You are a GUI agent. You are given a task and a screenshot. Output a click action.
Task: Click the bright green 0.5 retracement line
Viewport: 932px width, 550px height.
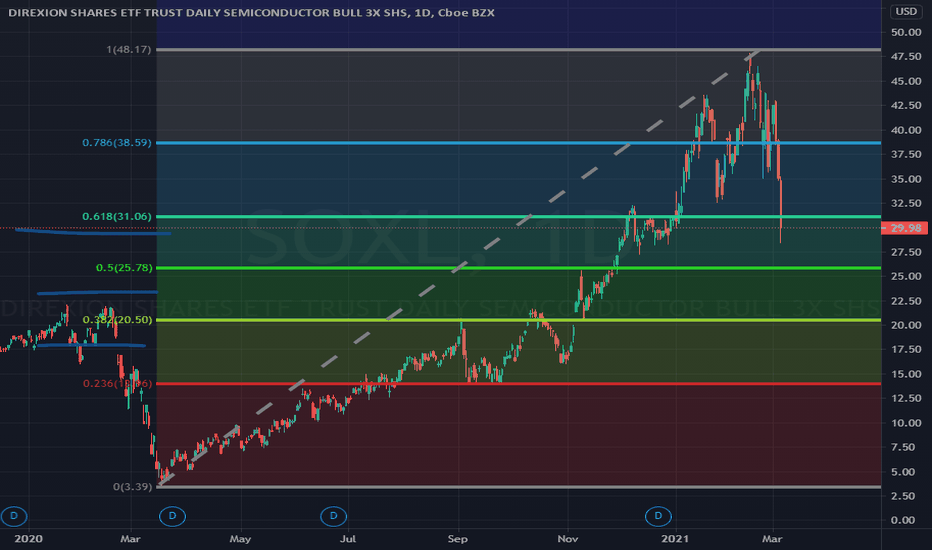tap(518, 268)
